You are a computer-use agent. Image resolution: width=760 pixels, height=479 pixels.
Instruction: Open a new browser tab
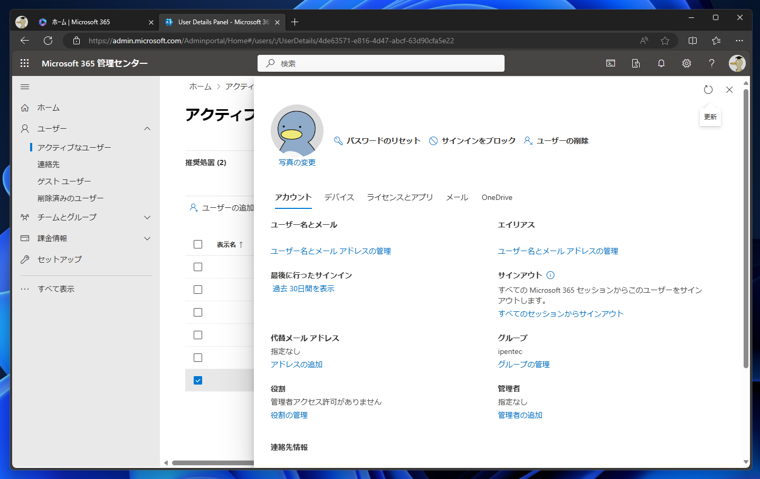tap(295, 22)
